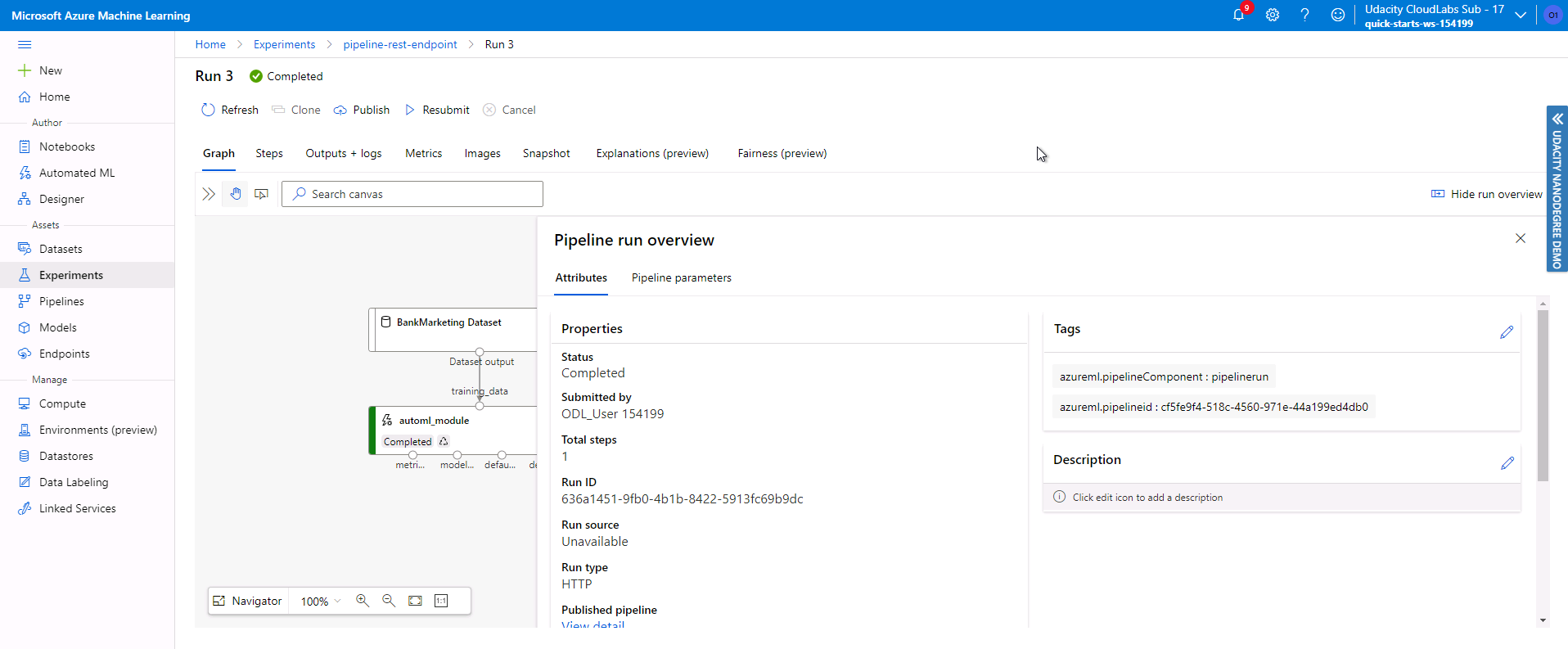The width and height of the screenshot is (1568, 649).
Task: Zoom out on canvas
Action: pos(389,601)
